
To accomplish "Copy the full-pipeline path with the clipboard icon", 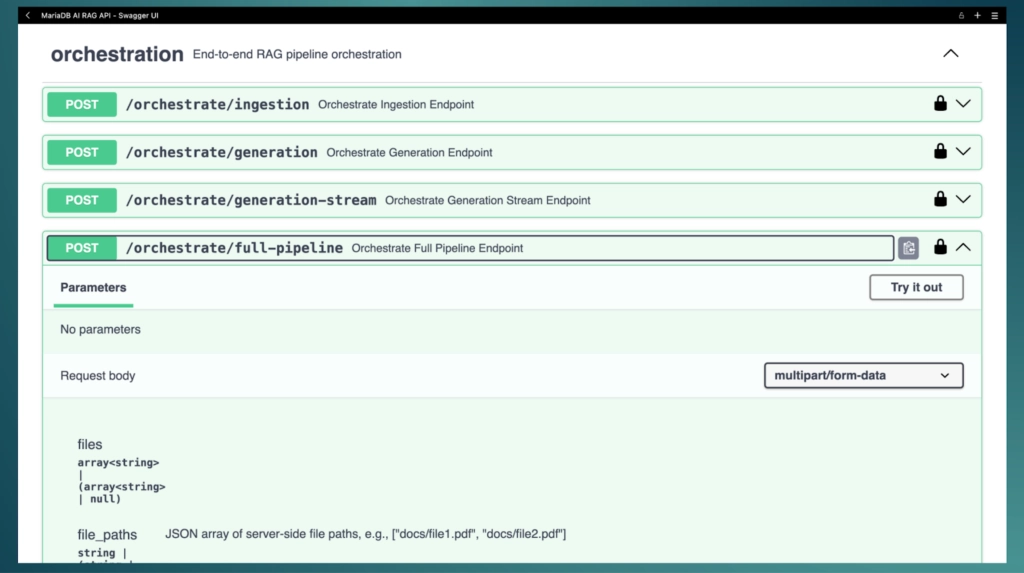I will click(908, 248).
